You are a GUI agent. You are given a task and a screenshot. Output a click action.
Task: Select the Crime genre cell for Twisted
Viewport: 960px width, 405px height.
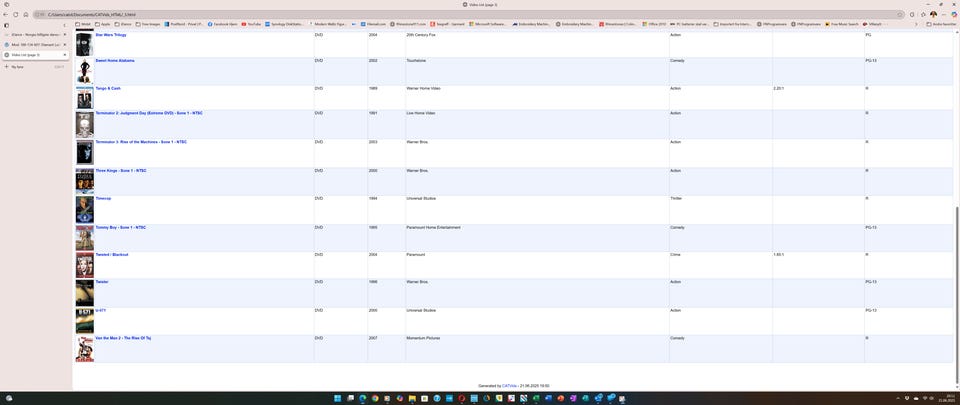721,265
